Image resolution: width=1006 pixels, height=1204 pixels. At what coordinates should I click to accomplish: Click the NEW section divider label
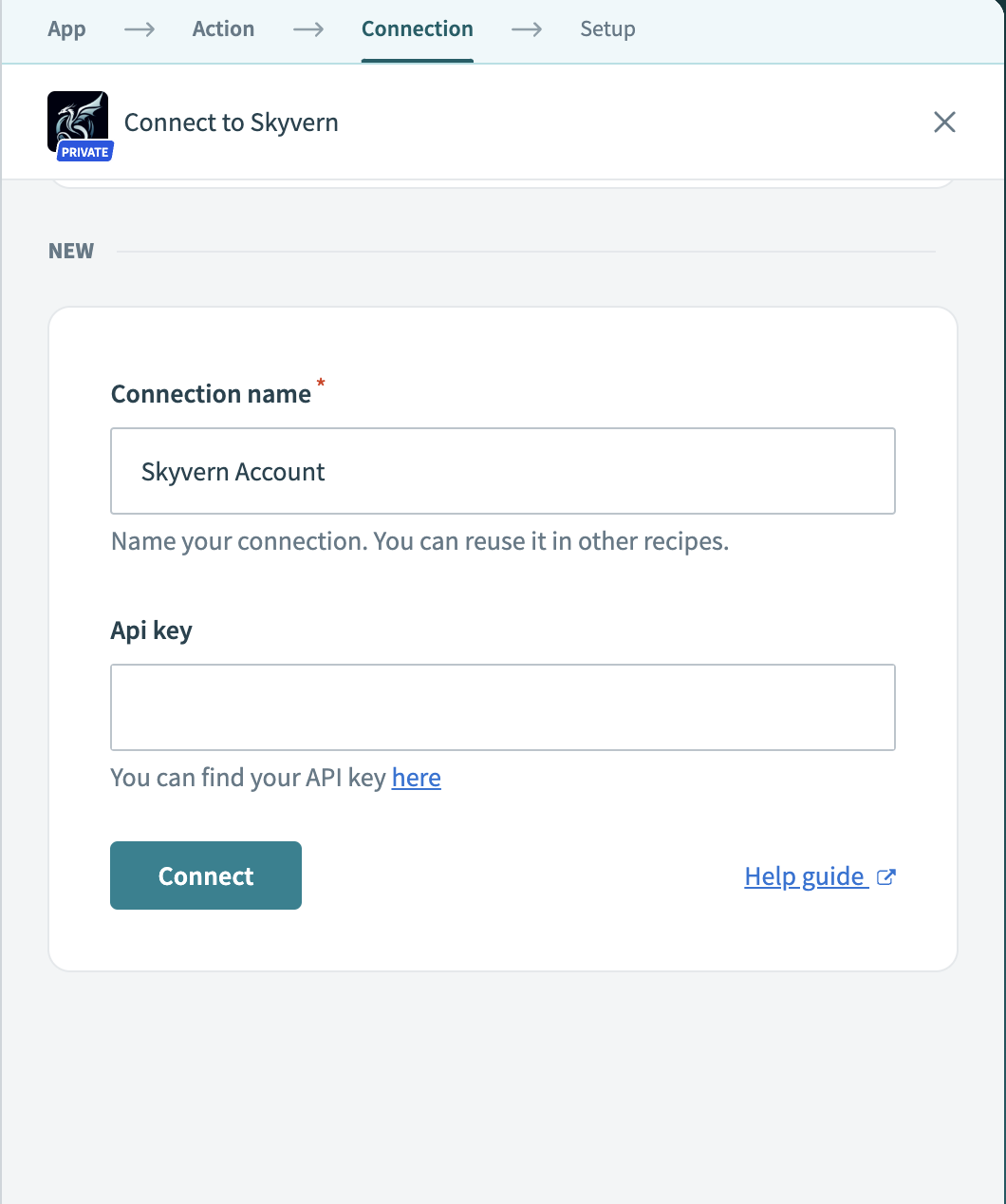70,251
